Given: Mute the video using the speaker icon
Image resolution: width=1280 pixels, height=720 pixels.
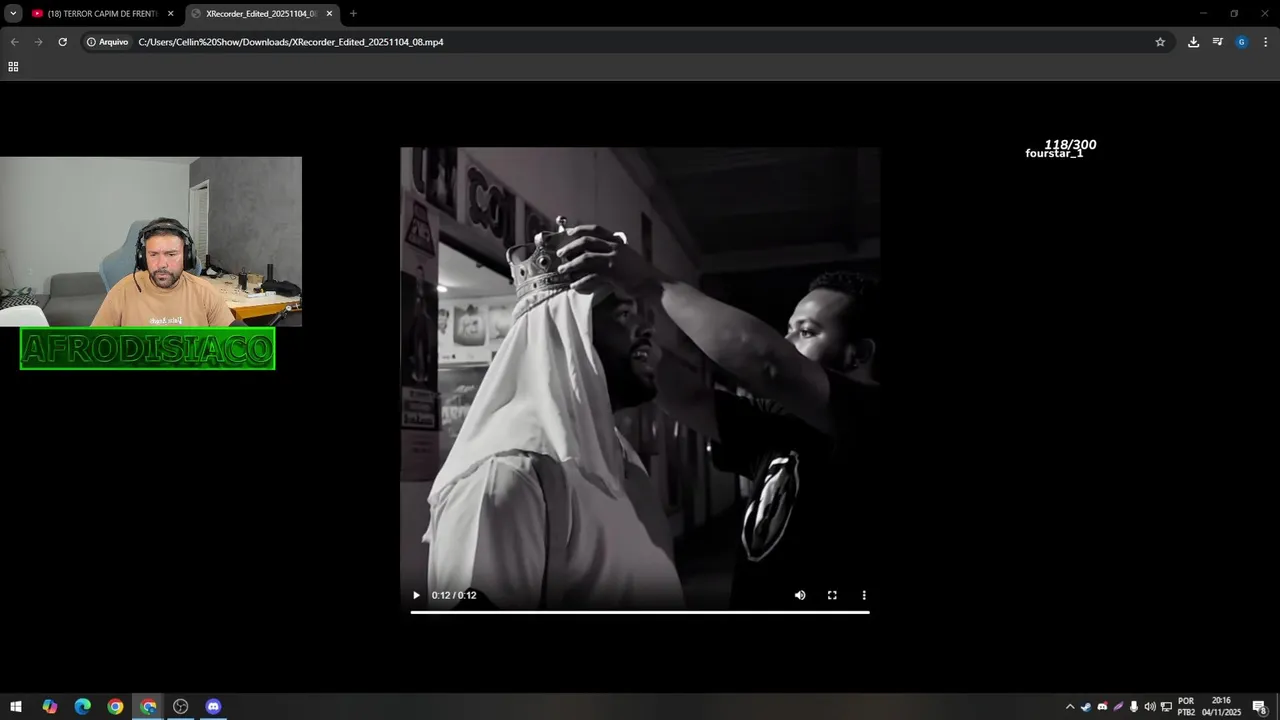Looking at the screenshot, I should (800, 595).
